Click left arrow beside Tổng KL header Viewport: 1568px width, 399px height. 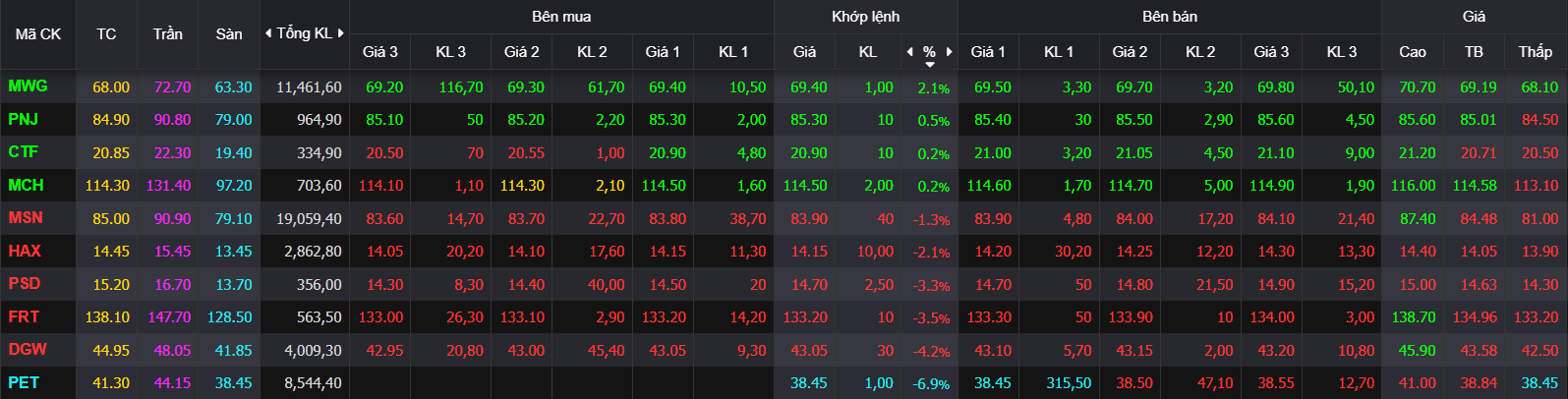268,33
